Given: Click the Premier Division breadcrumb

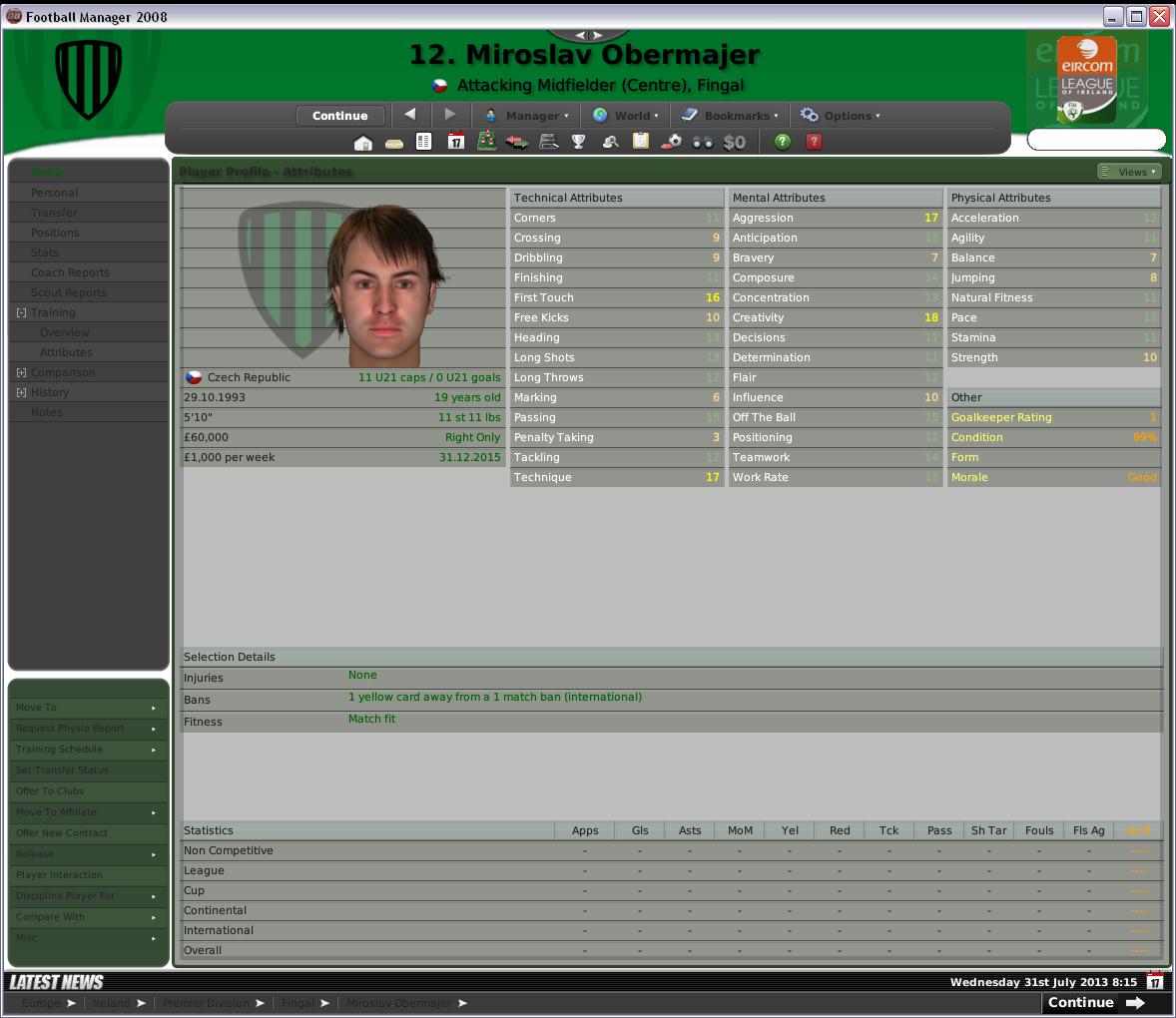Looking at the screenshot, I should point(206,1003).
